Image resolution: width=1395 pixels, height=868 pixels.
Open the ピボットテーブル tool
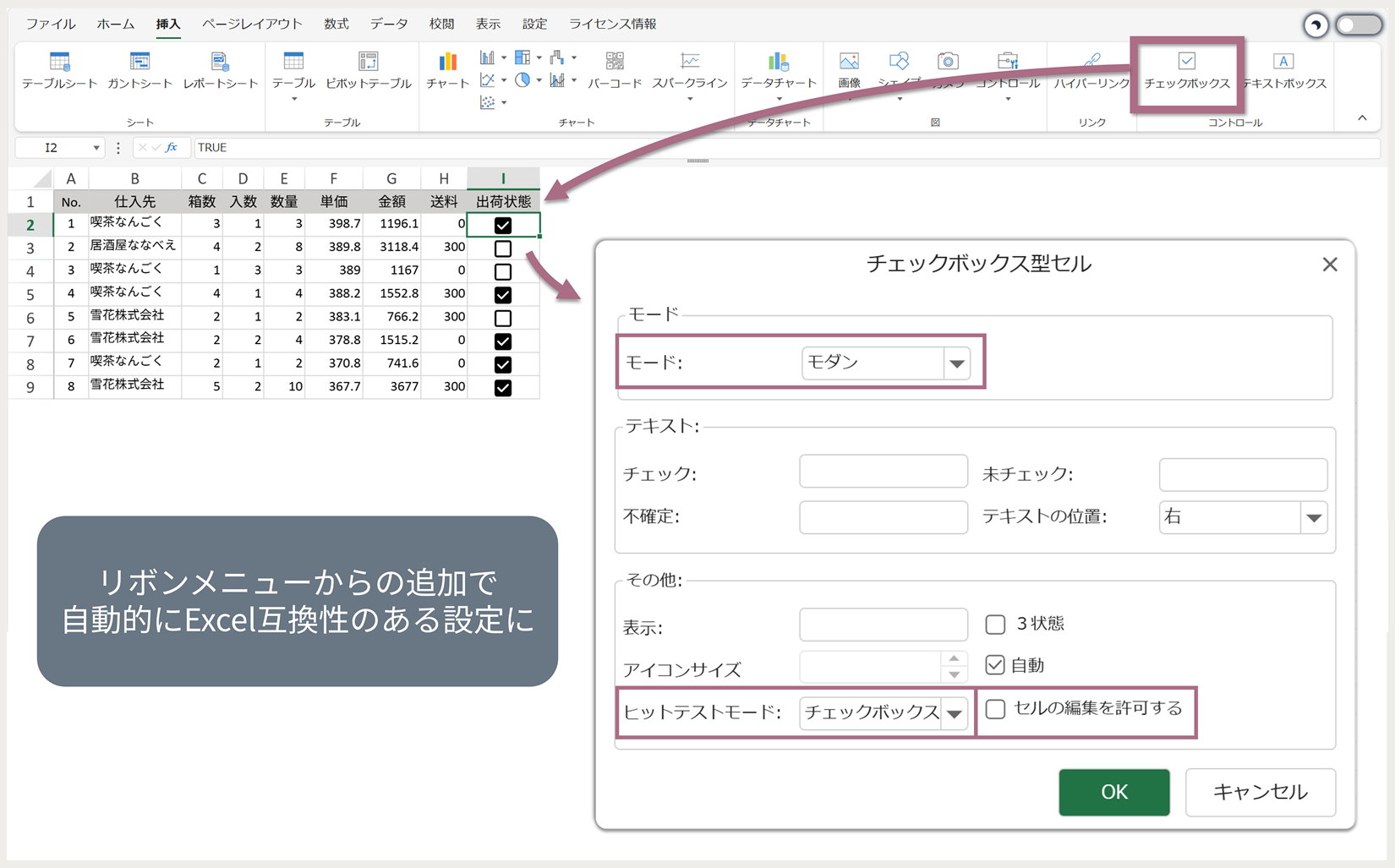[368, 70]
